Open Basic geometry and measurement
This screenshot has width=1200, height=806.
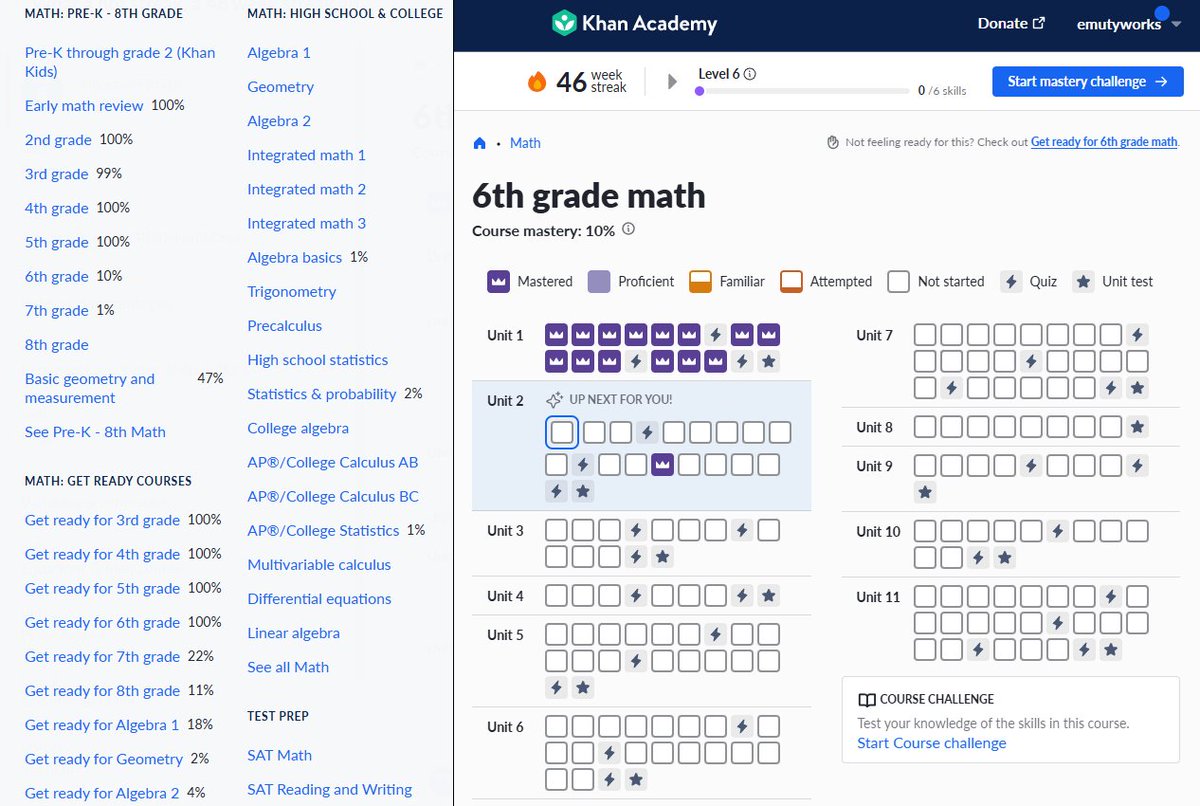(x=90, y=388)
